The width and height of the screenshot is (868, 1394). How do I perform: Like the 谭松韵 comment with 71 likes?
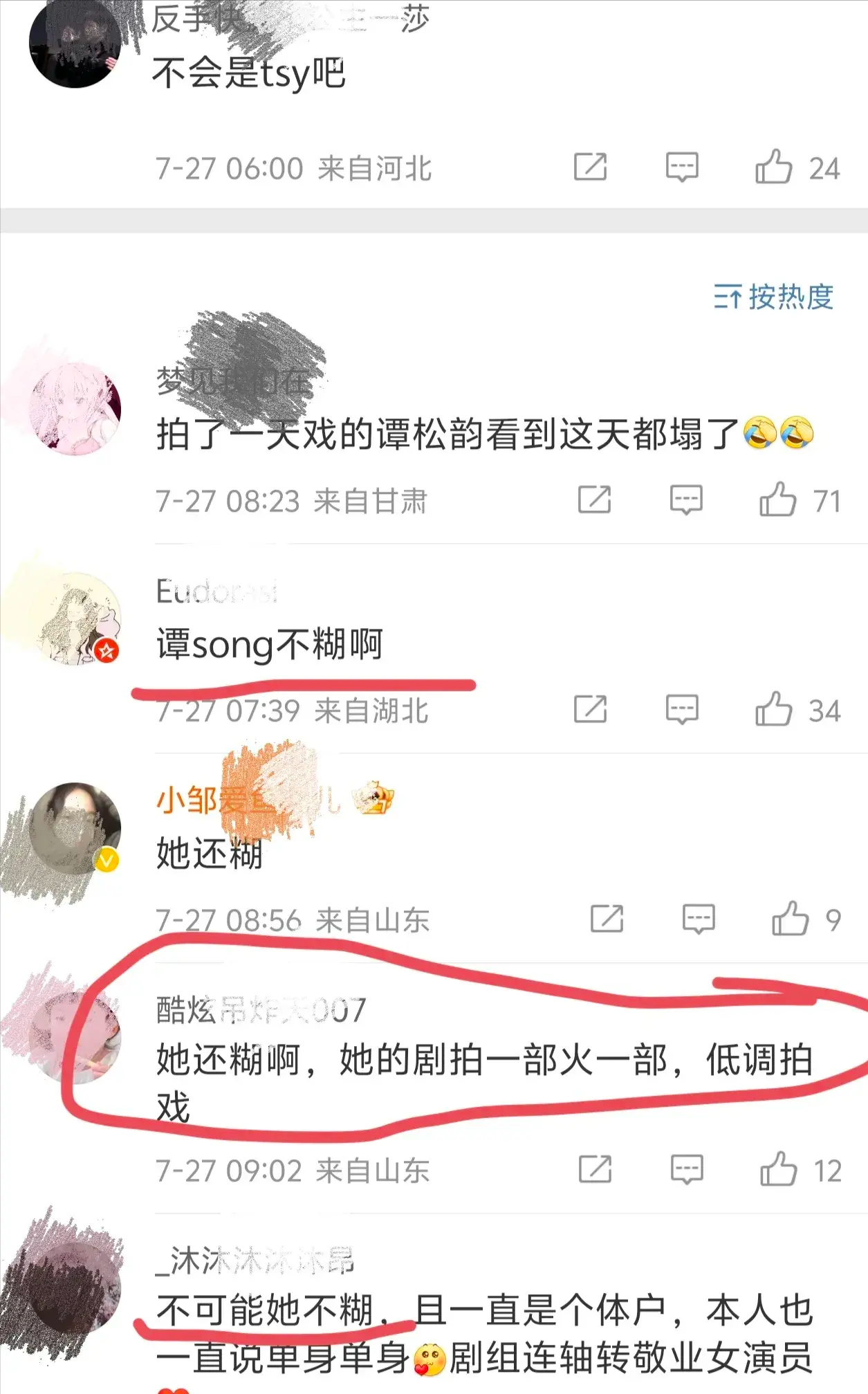click(800, 500)
